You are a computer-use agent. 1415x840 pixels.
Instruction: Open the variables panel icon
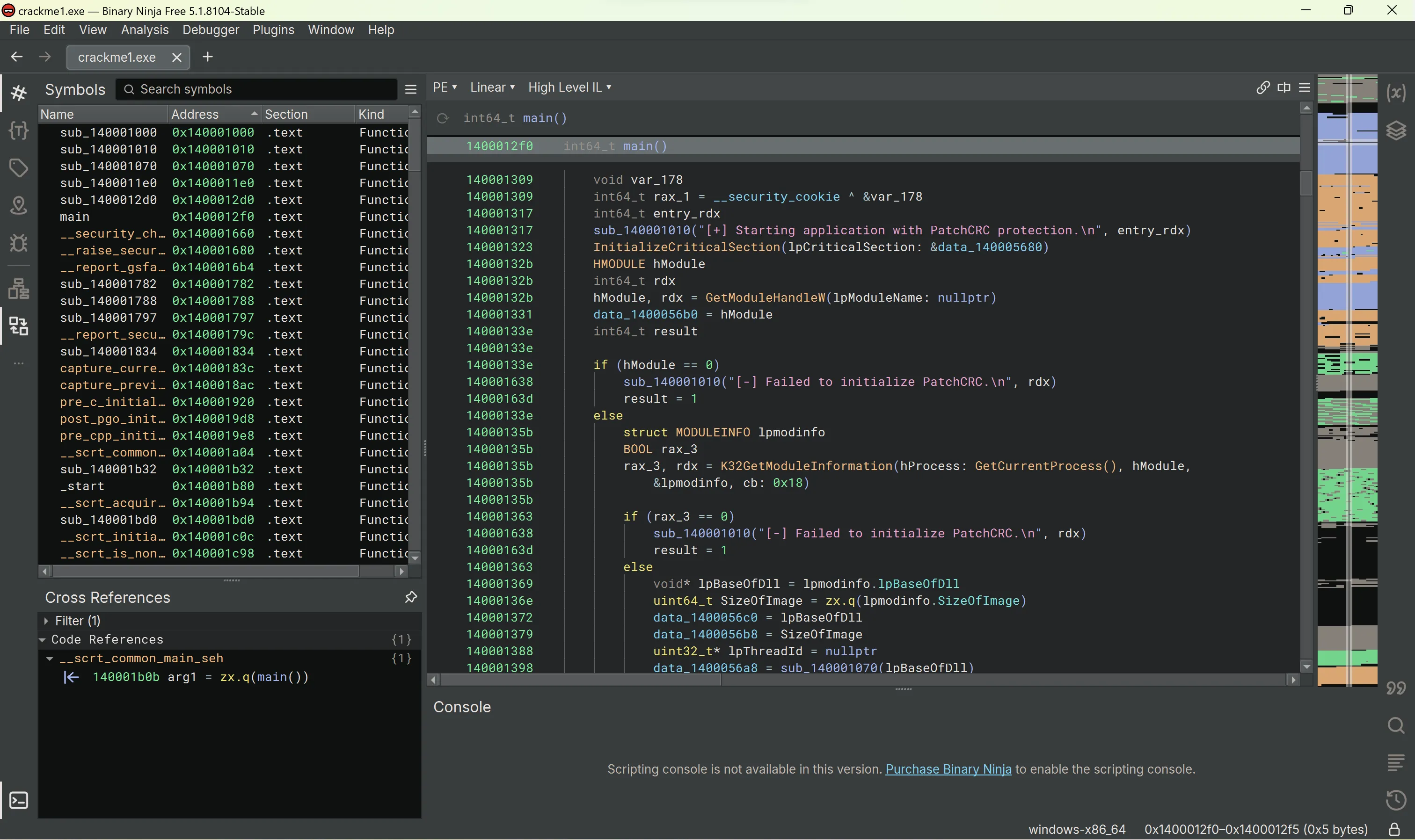coord(1396,93)
